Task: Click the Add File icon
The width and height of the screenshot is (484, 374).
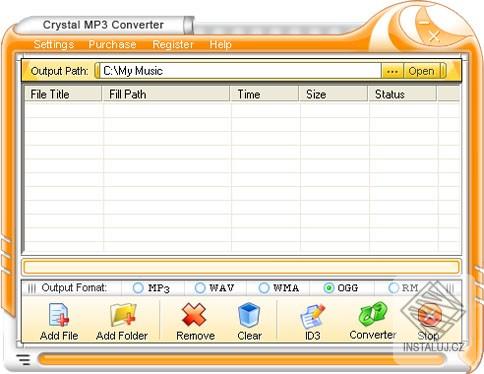Action: [x=59, y=315]
